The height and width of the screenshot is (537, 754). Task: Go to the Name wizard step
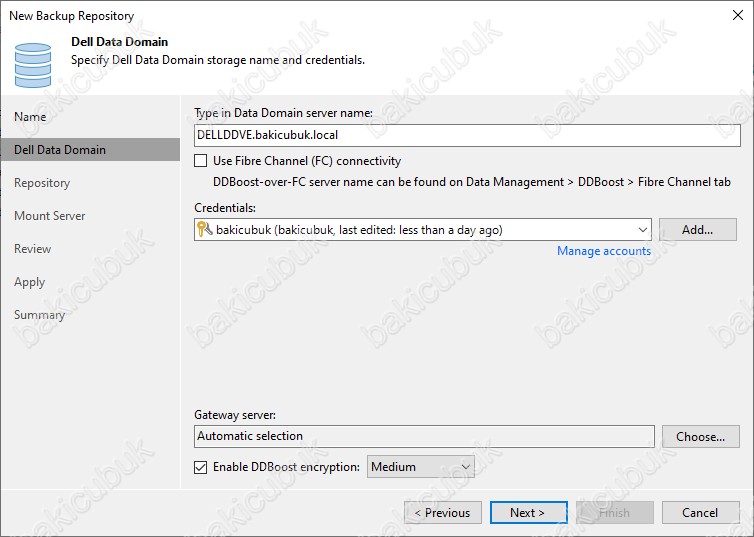[x=30, y=117]
